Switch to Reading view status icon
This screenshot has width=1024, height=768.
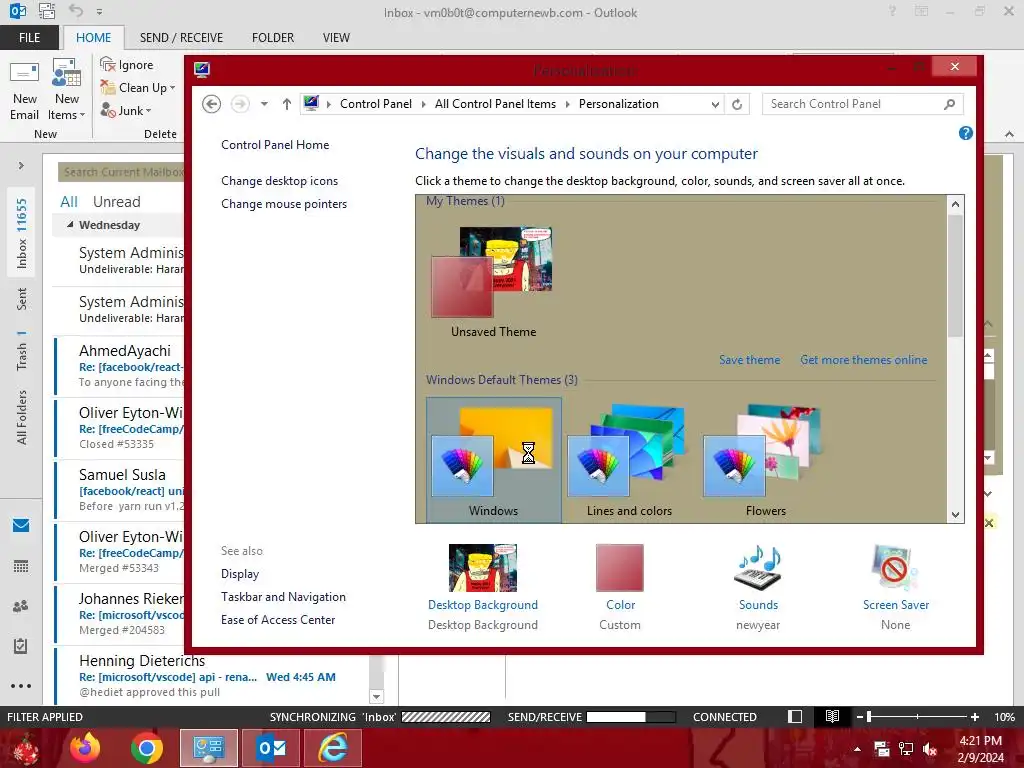[x=832, y=716]
